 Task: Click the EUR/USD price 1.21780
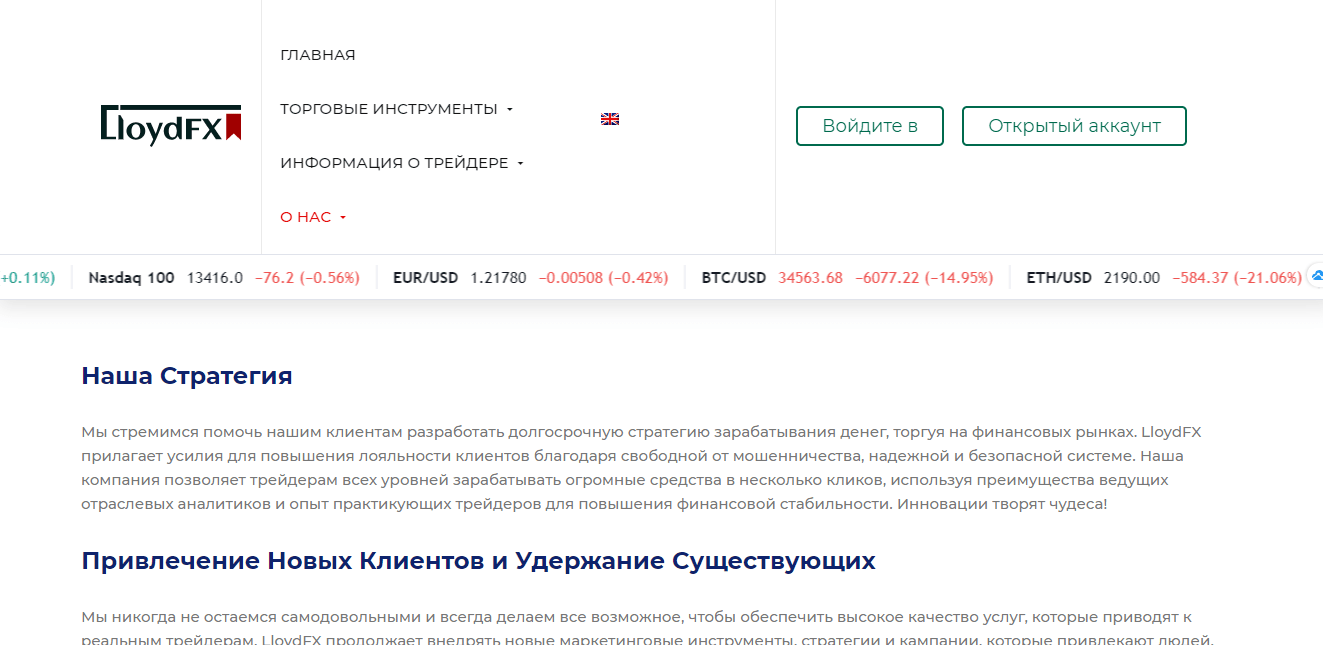pos(498,278)
